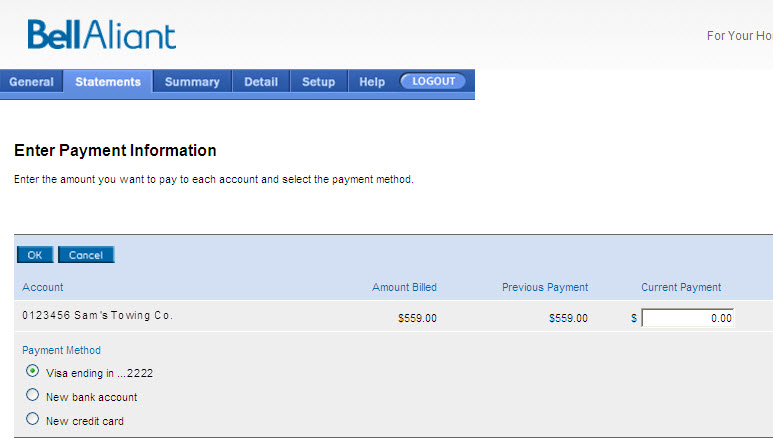Open the Help tab
Screen dimensions: 773x439
pyautogui.click(x=372, y=81)
